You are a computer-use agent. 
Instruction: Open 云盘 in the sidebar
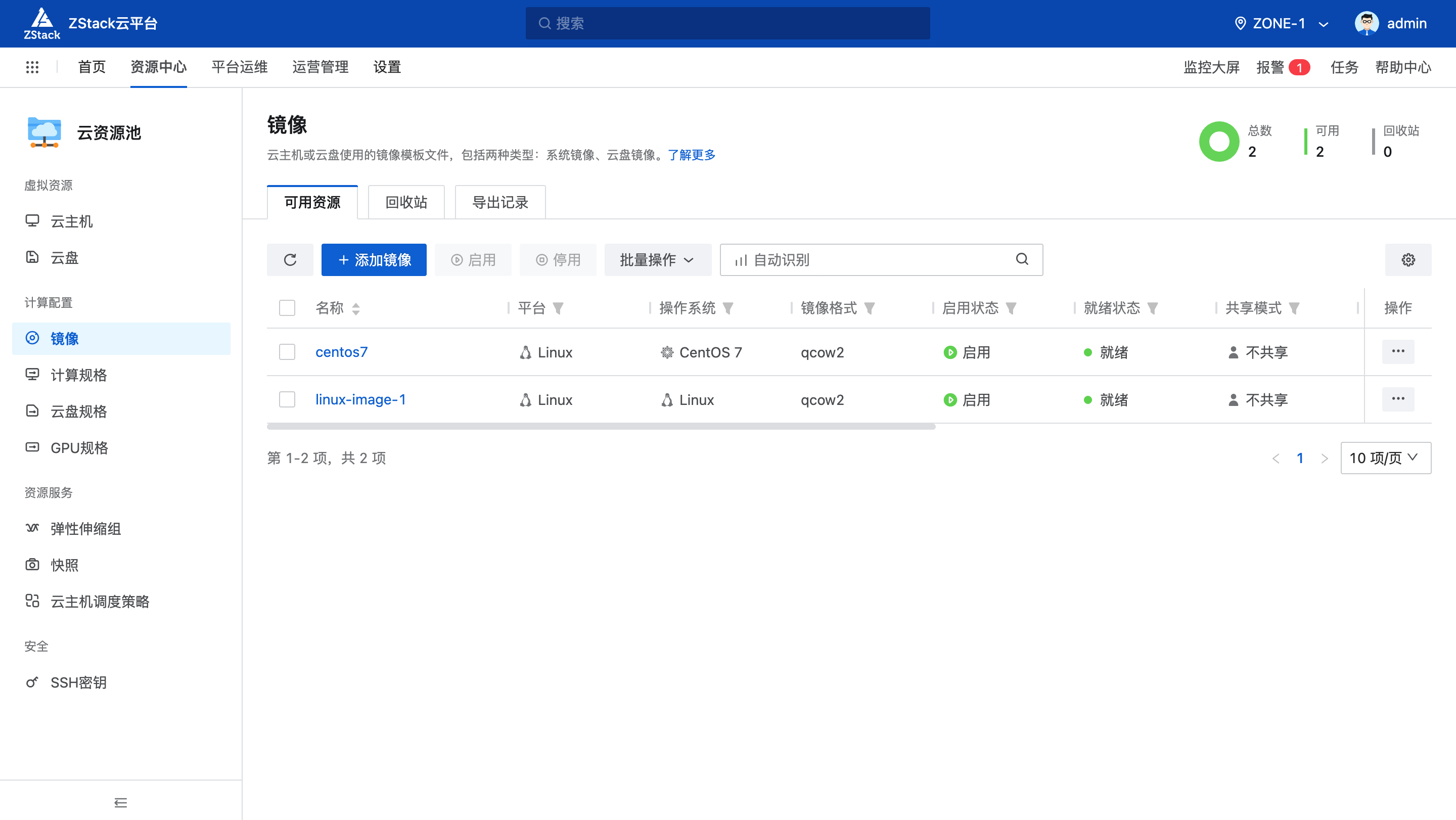(x=121, y=258)
